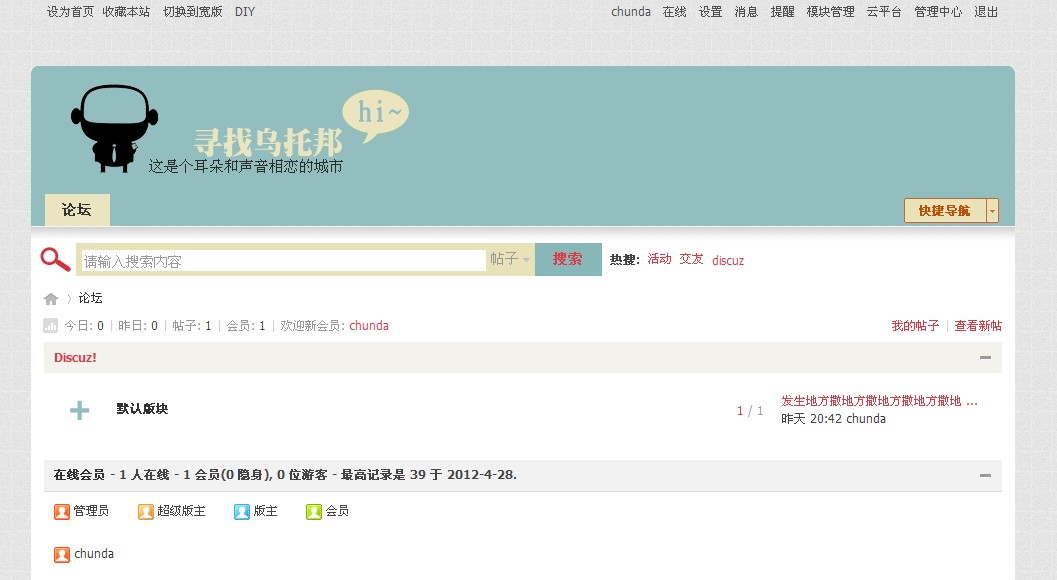Open DIY mode in the top bar
The image size is (1057, 580).
tap(245, 11)
